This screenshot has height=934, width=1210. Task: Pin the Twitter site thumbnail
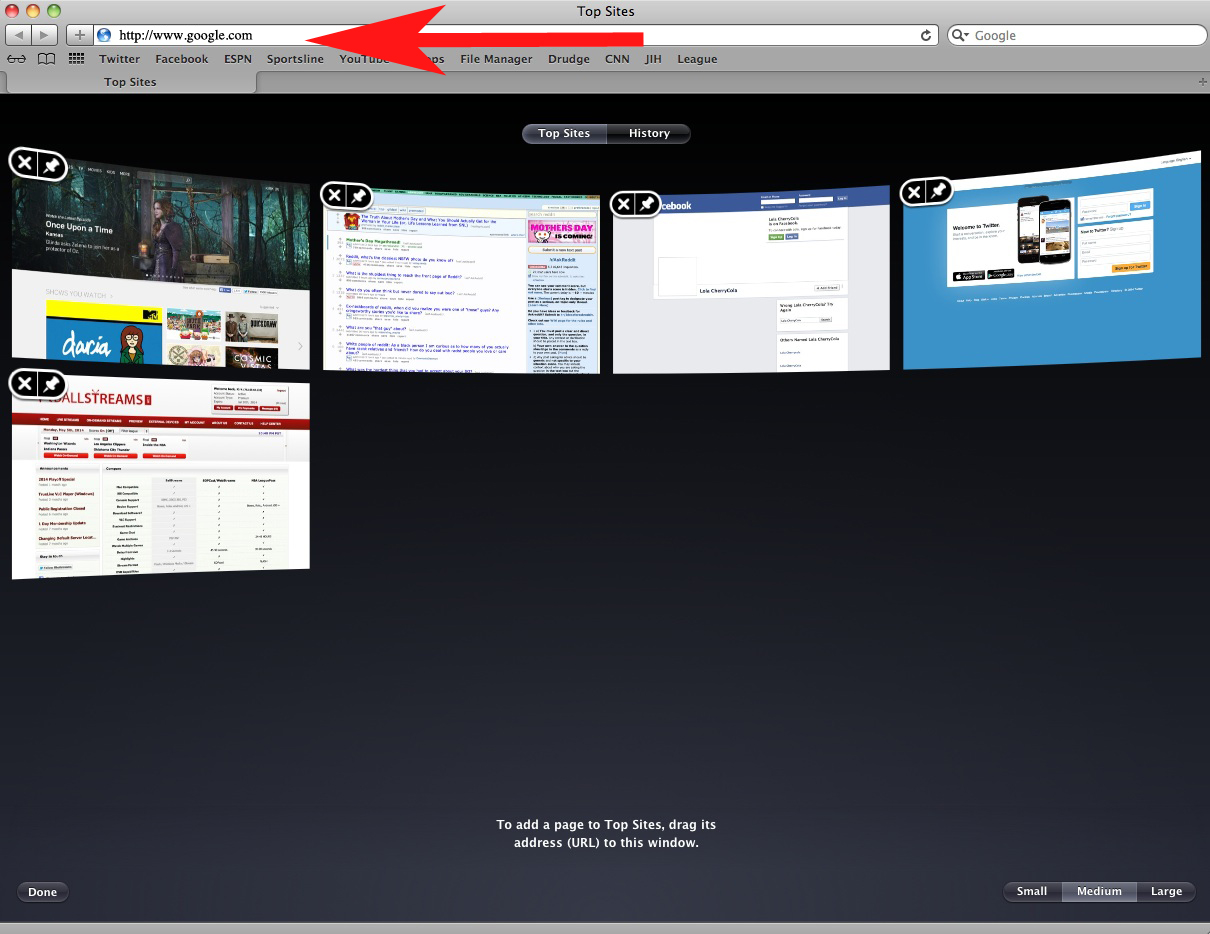[x=938, y=191]
